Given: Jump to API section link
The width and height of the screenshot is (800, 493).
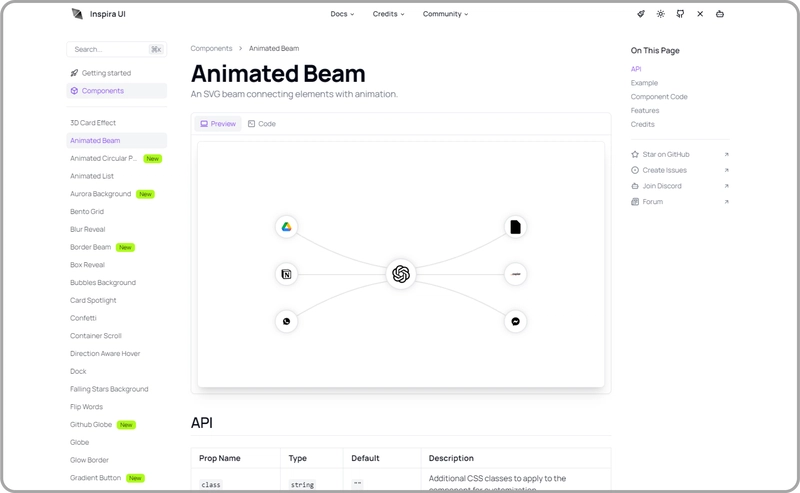Looking at the screenshot, I should coord(636,69).
